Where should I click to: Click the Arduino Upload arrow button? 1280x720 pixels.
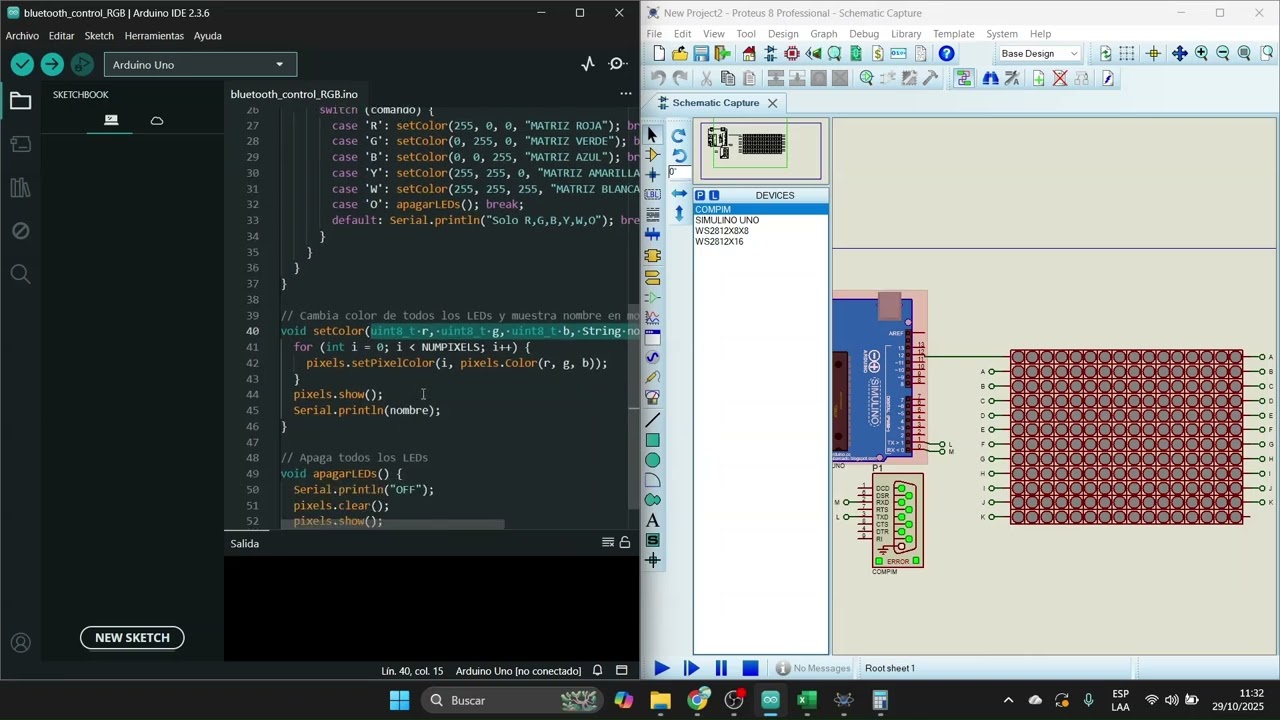(52, 64)
